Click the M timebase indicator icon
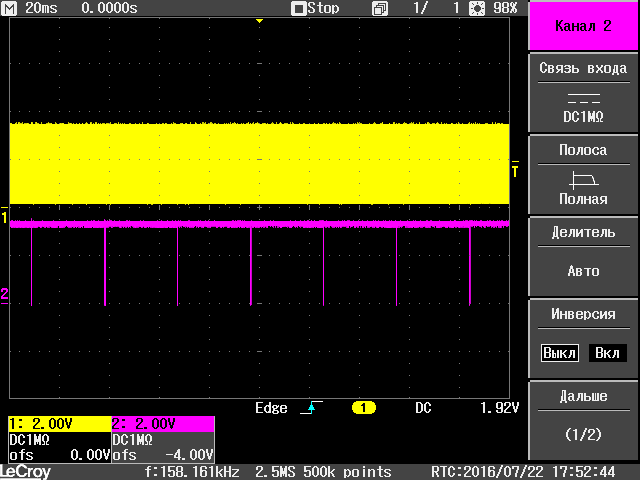Screen dimensions: 640x480 coord(9,8)
